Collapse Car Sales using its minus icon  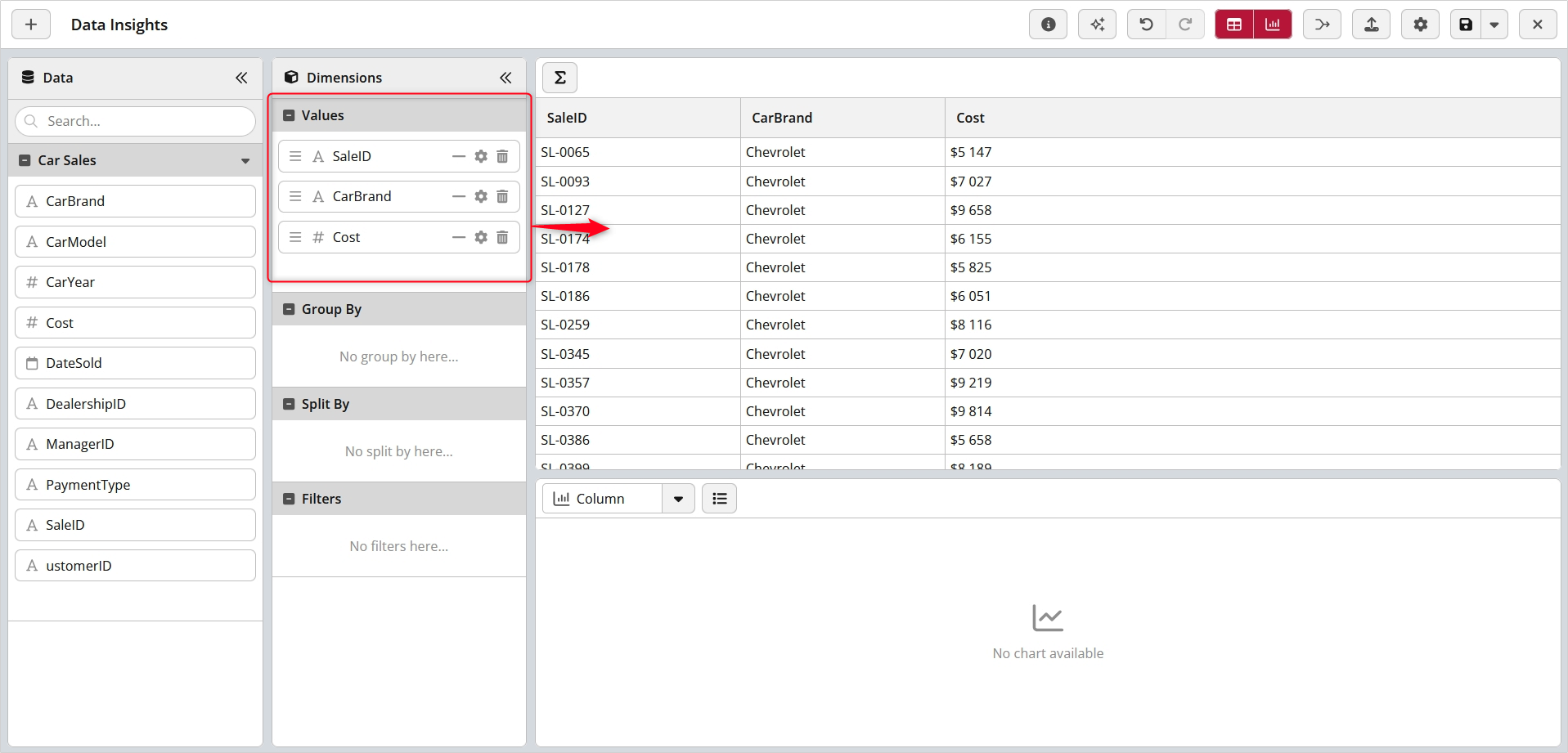tap(25, 161)
